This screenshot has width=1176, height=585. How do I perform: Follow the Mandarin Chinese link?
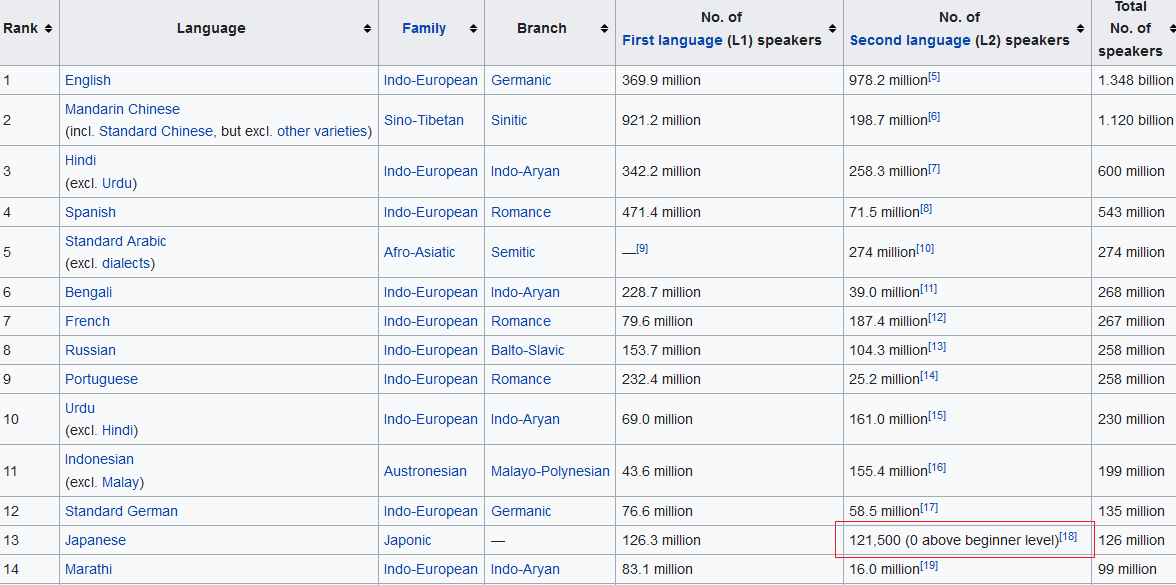click(x=122, y=110)
